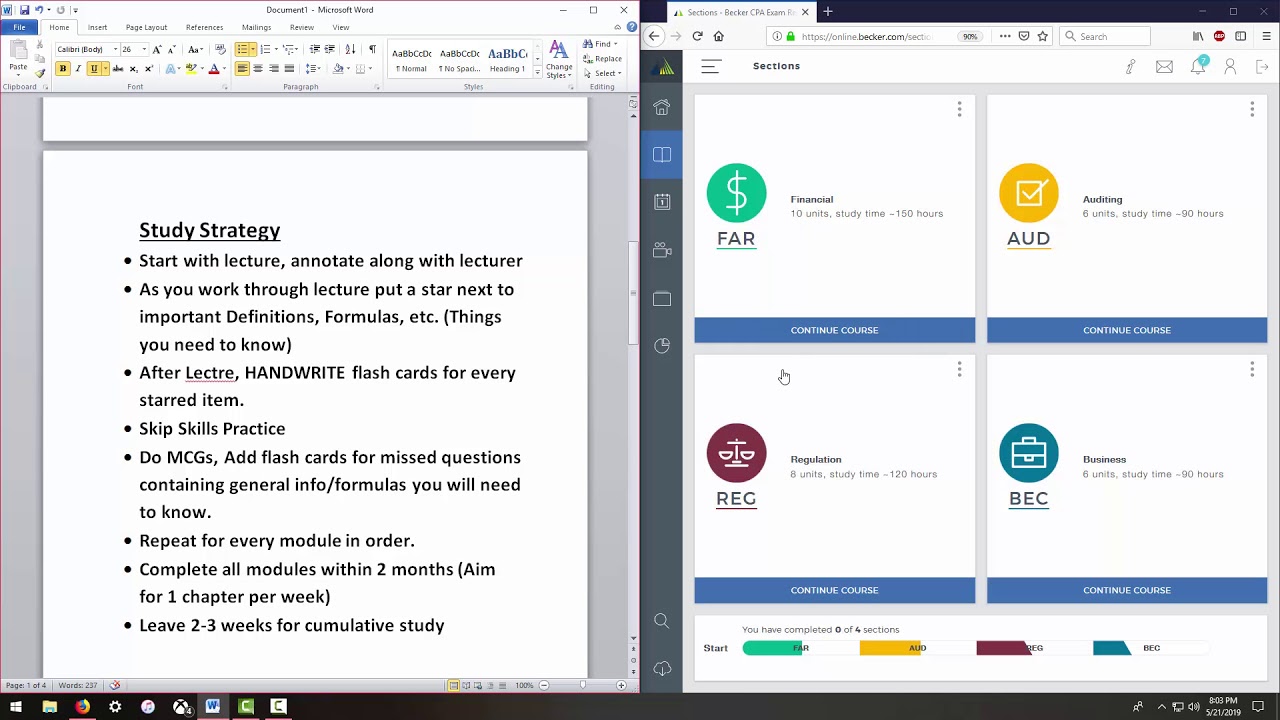Click Increase Indent icon in Word

coord(330,49)
